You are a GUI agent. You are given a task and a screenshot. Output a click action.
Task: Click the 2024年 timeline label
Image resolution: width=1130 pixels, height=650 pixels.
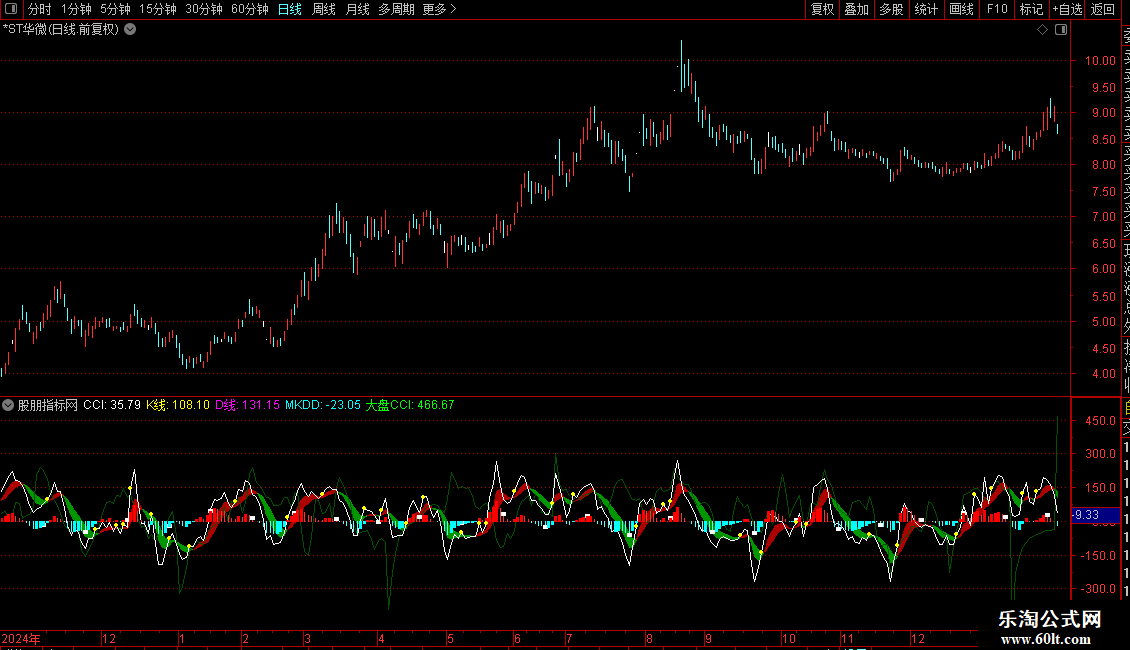coord(21,638)
